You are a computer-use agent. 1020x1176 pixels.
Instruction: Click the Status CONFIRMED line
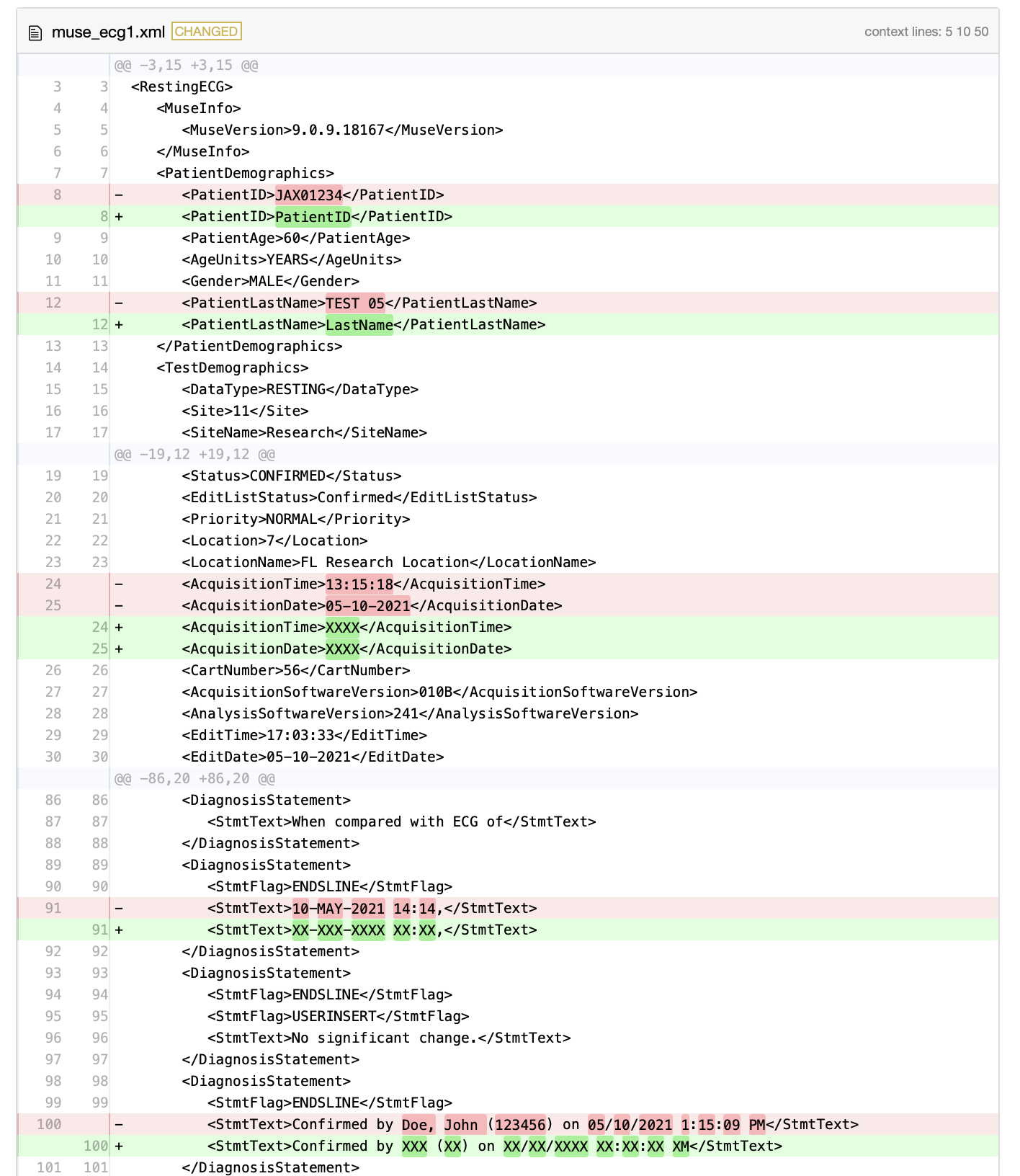pyautogui.click(x=292, y=476)
